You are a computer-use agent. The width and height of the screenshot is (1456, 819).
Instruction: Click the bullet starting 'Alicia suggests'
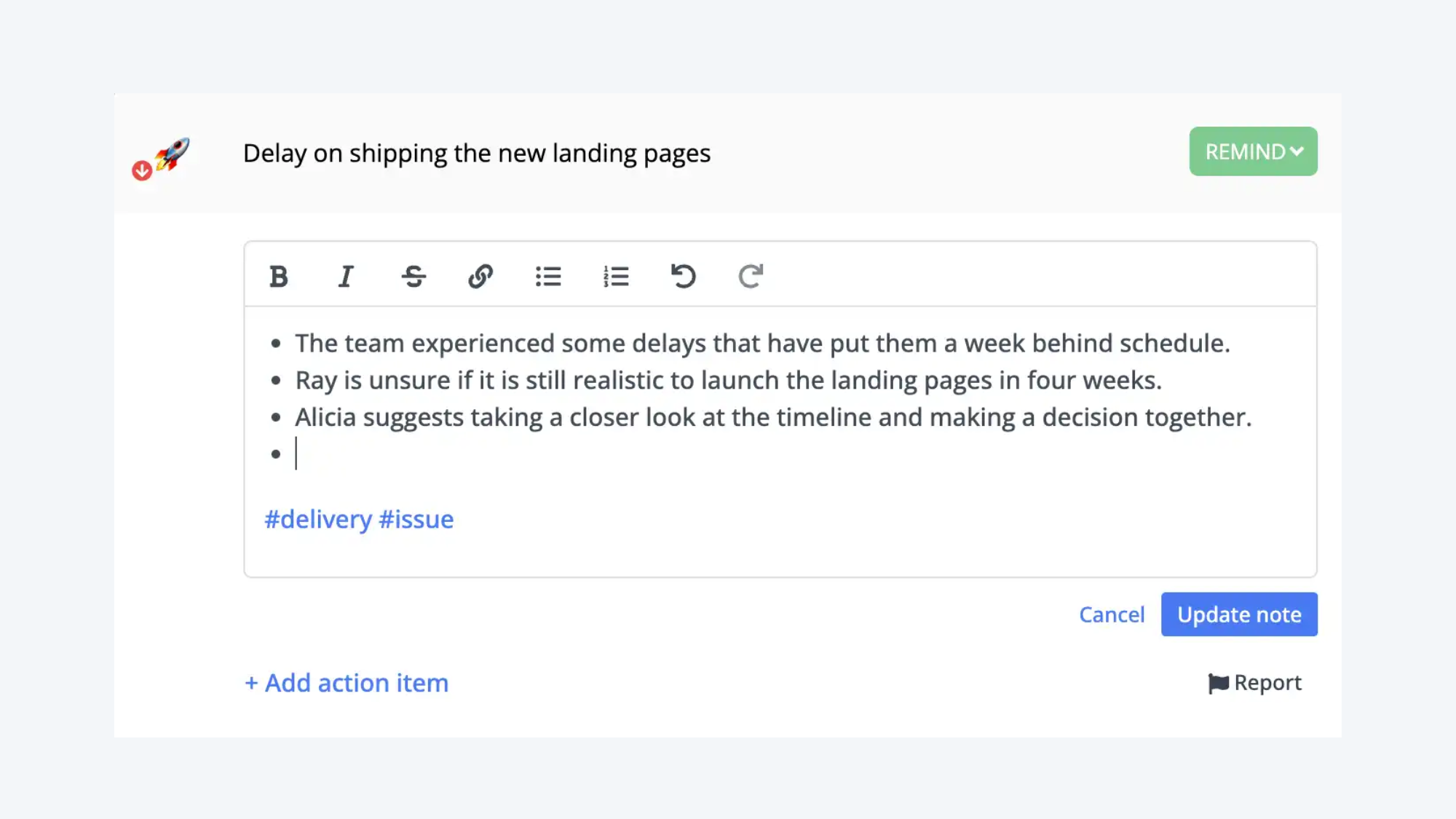click(773, 418)
